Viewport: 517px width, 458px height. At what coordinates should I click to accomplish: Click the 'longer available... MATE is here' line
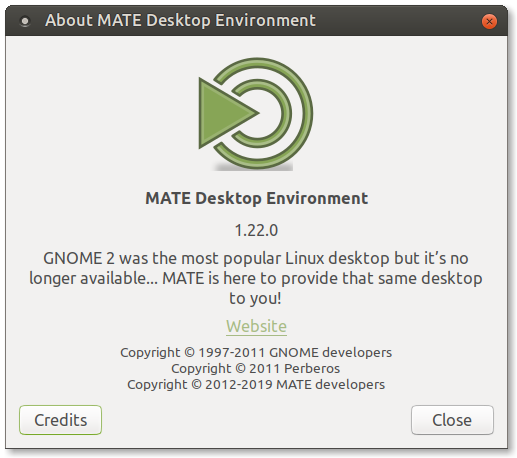click(x=256, y=279)
